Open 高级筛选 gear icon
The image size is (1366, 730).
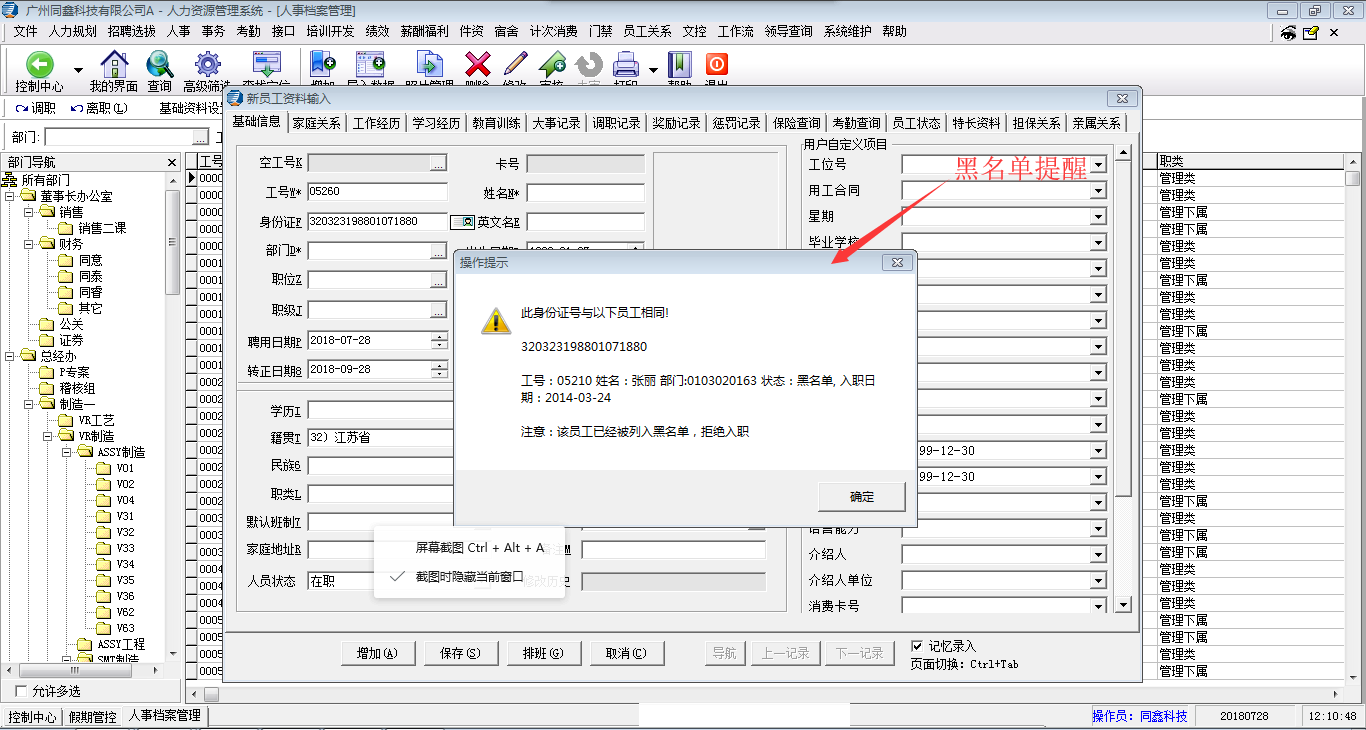coord(207,66)
